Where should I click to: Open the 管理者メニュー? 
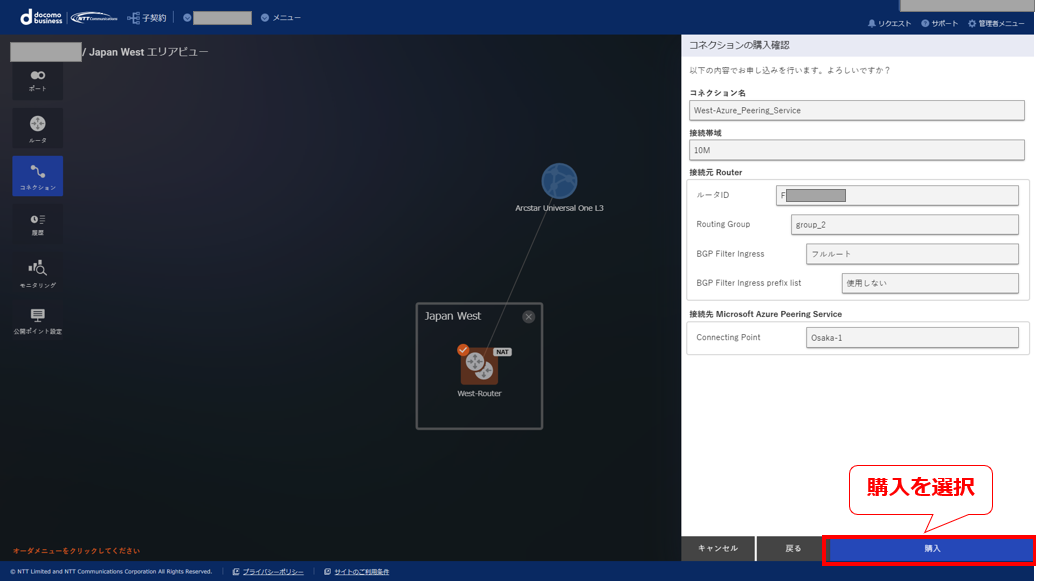(997, 24)
